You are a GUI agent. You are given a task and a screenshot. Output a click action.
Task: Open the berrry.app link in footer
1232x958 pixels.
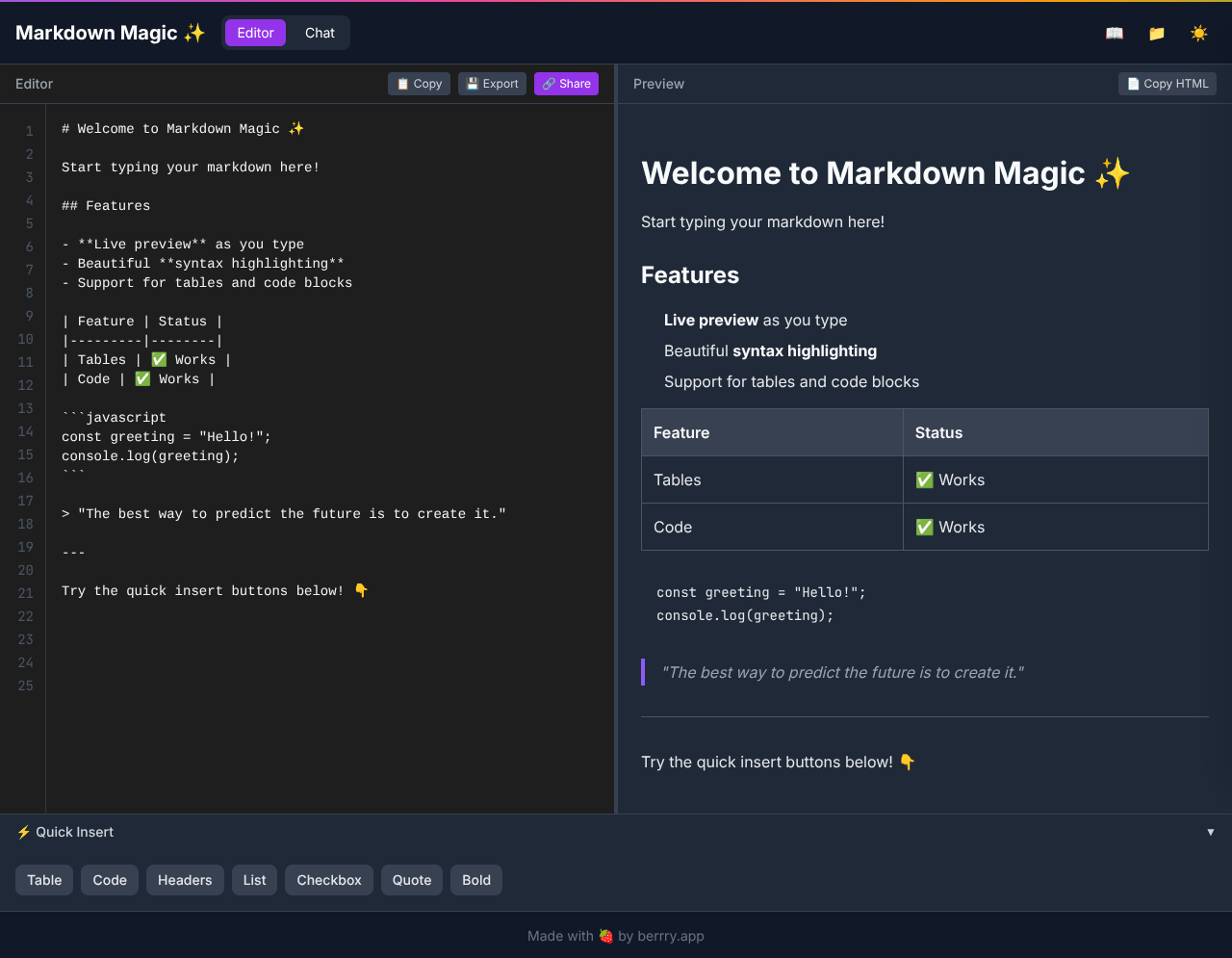click(671, 935)
